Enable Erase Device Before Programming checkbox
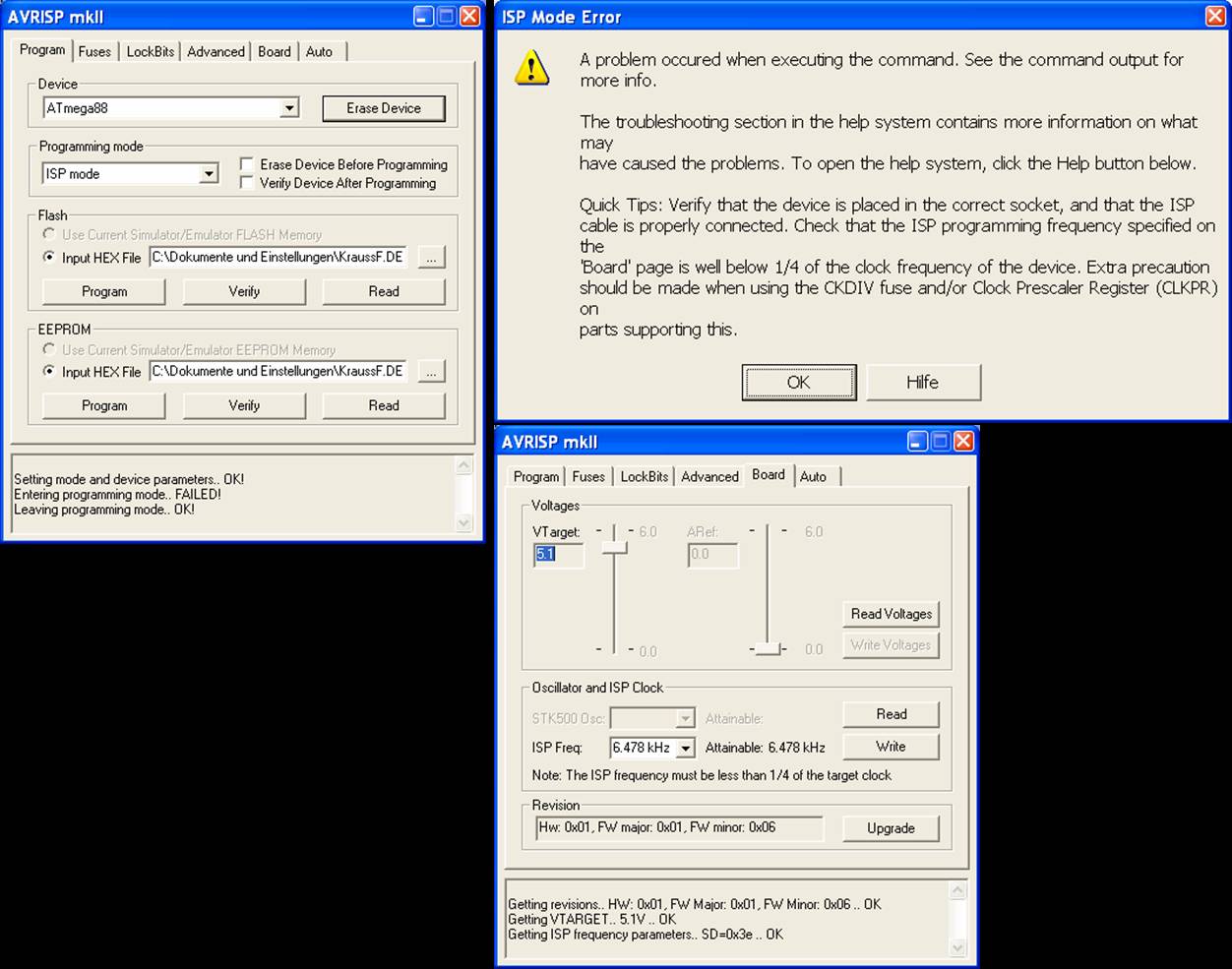 point(247,164)
